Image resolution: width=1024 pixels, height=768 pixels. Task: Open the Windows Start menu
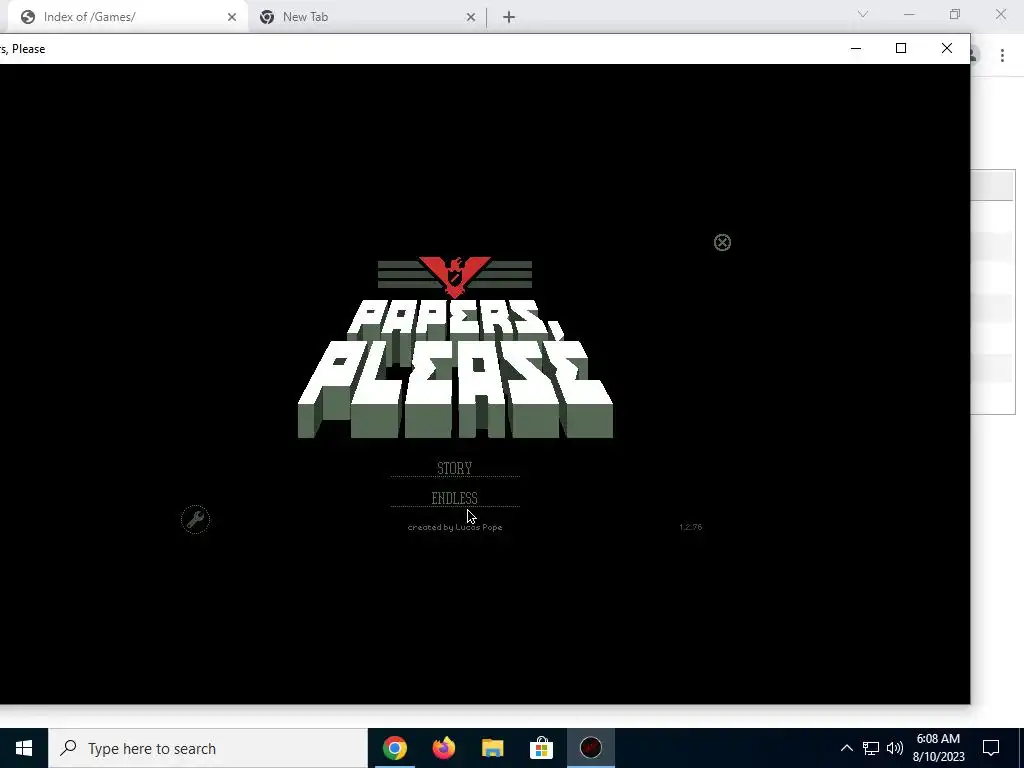(24, 748)
